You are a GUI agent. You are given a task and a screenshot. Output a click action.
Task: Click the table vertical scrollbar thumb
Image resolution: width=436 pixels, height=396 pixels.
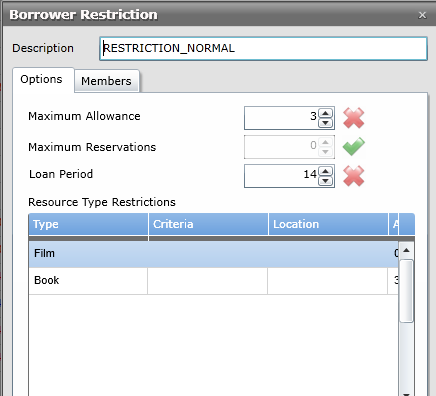(x=406, y=291)
